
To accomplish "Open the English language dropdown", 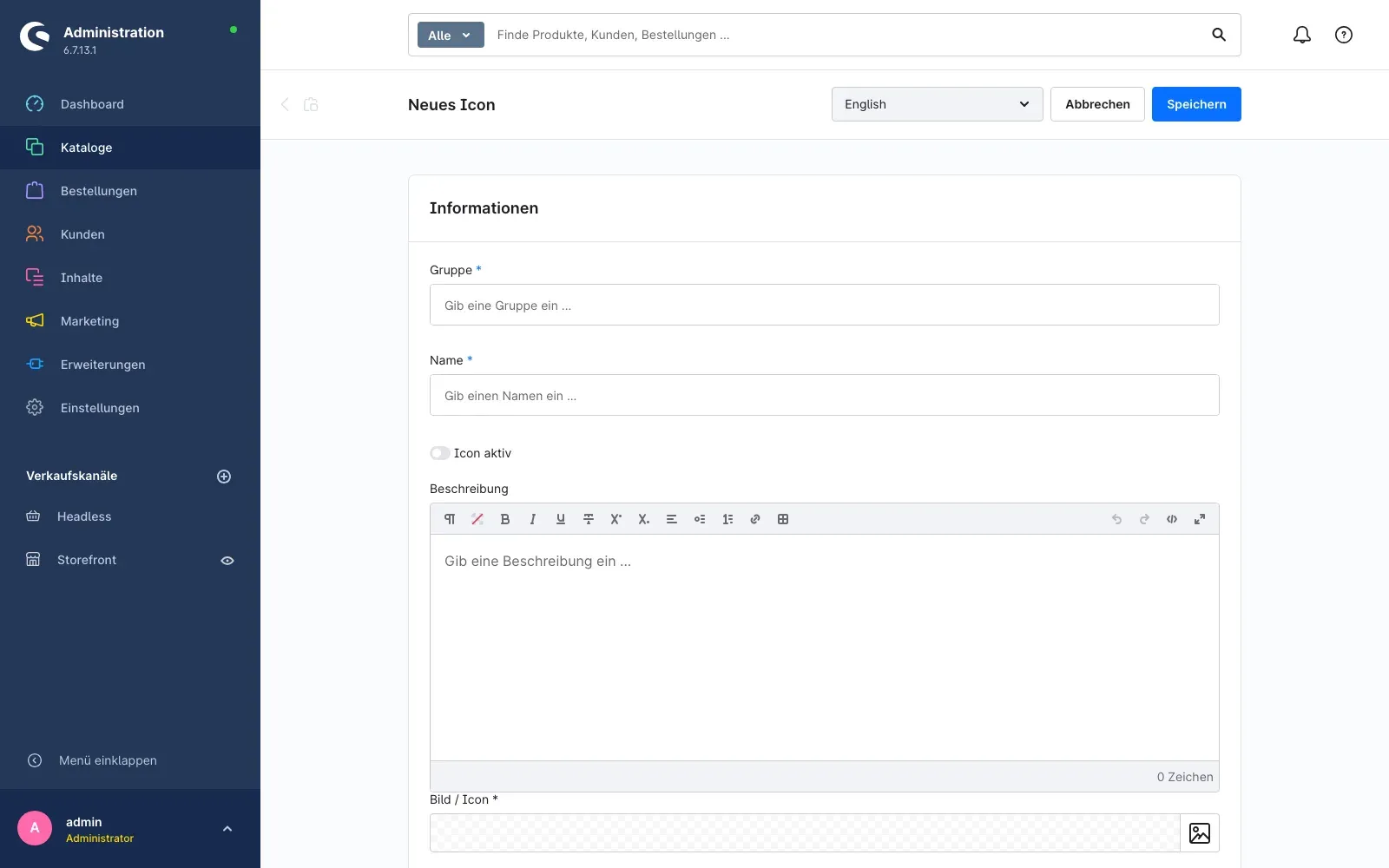I will point(938,104).
